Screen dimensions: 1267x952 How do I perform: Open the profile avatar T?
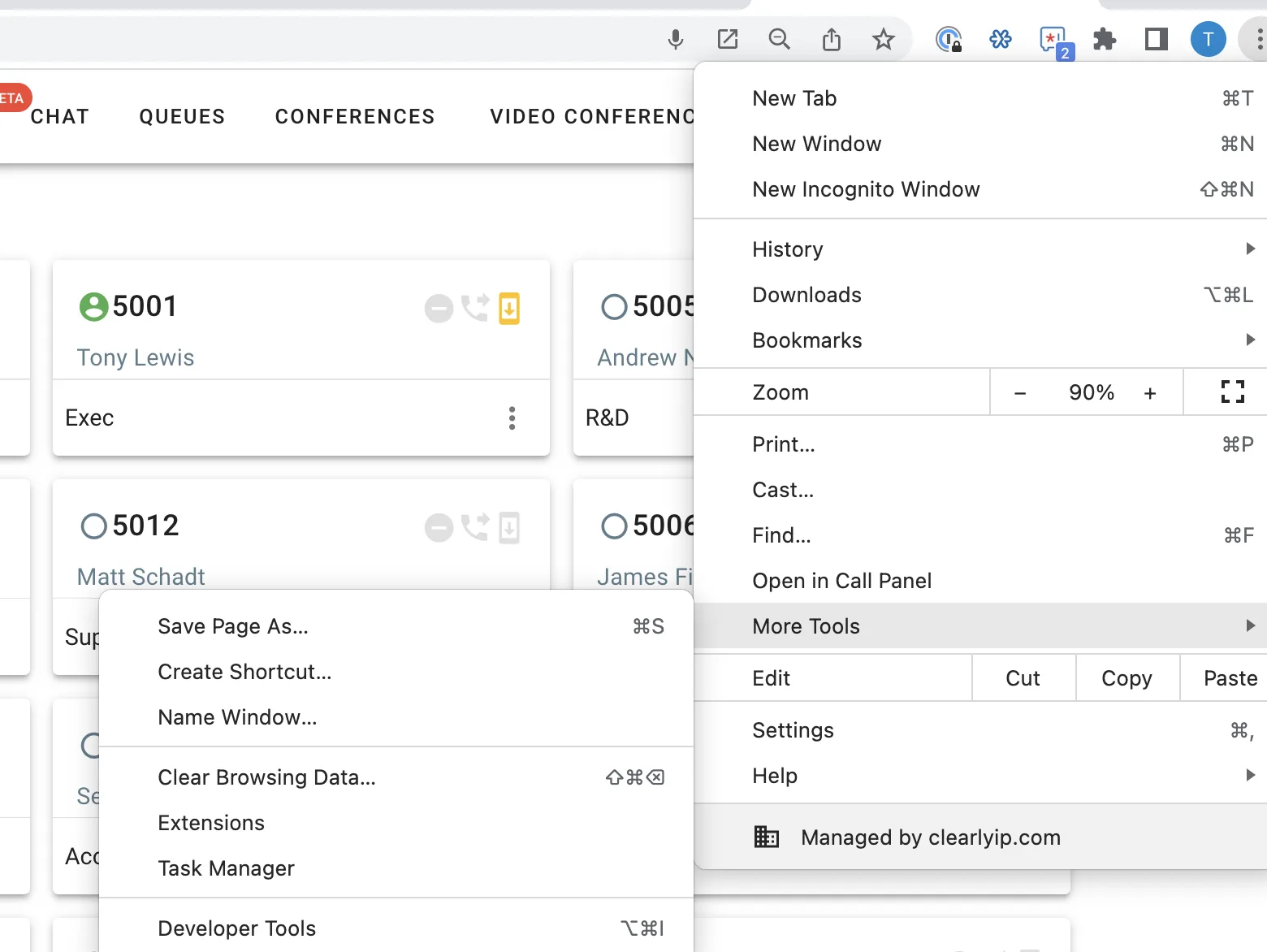coord(1209,39)
